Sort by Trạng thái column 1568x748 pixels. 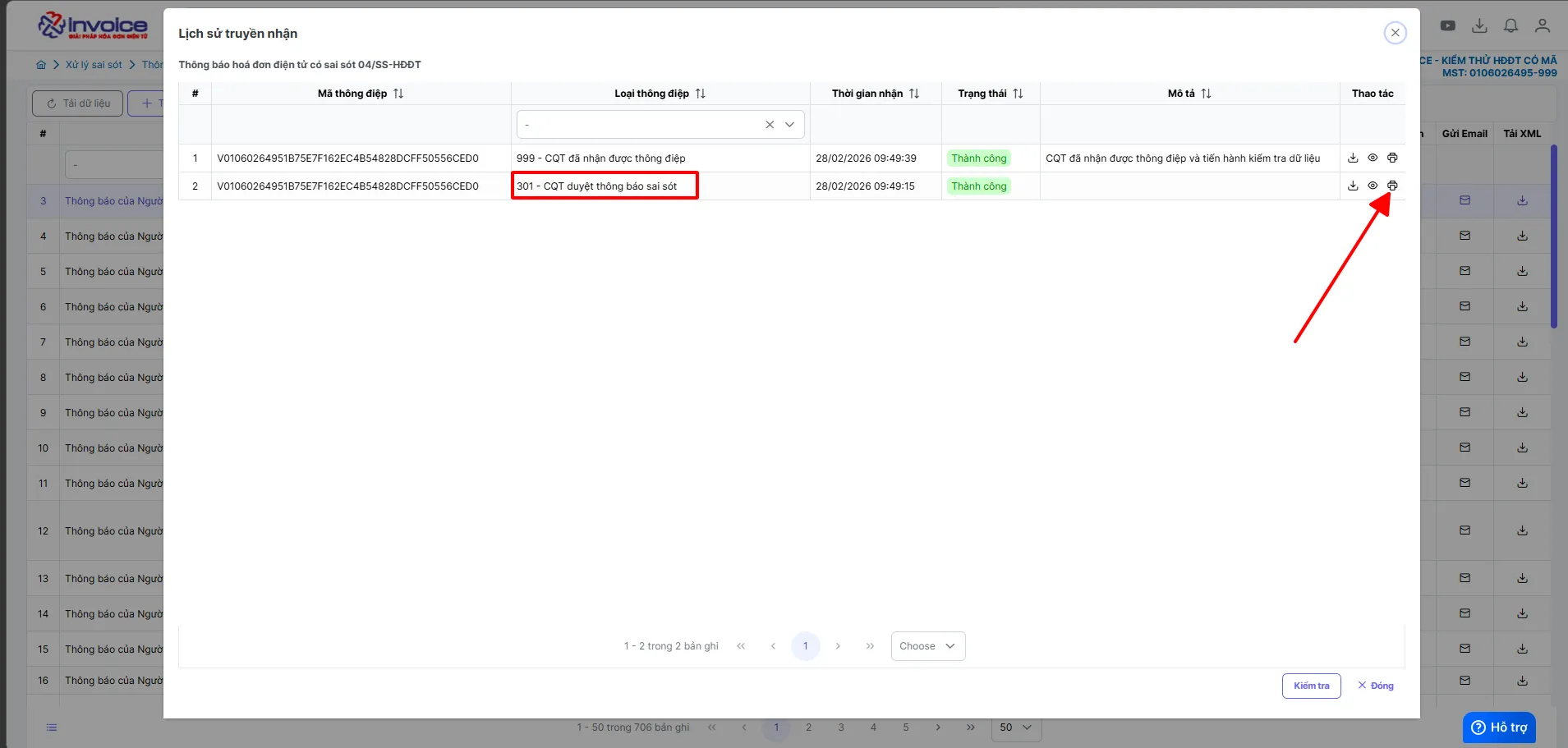tap(1018, 94)
